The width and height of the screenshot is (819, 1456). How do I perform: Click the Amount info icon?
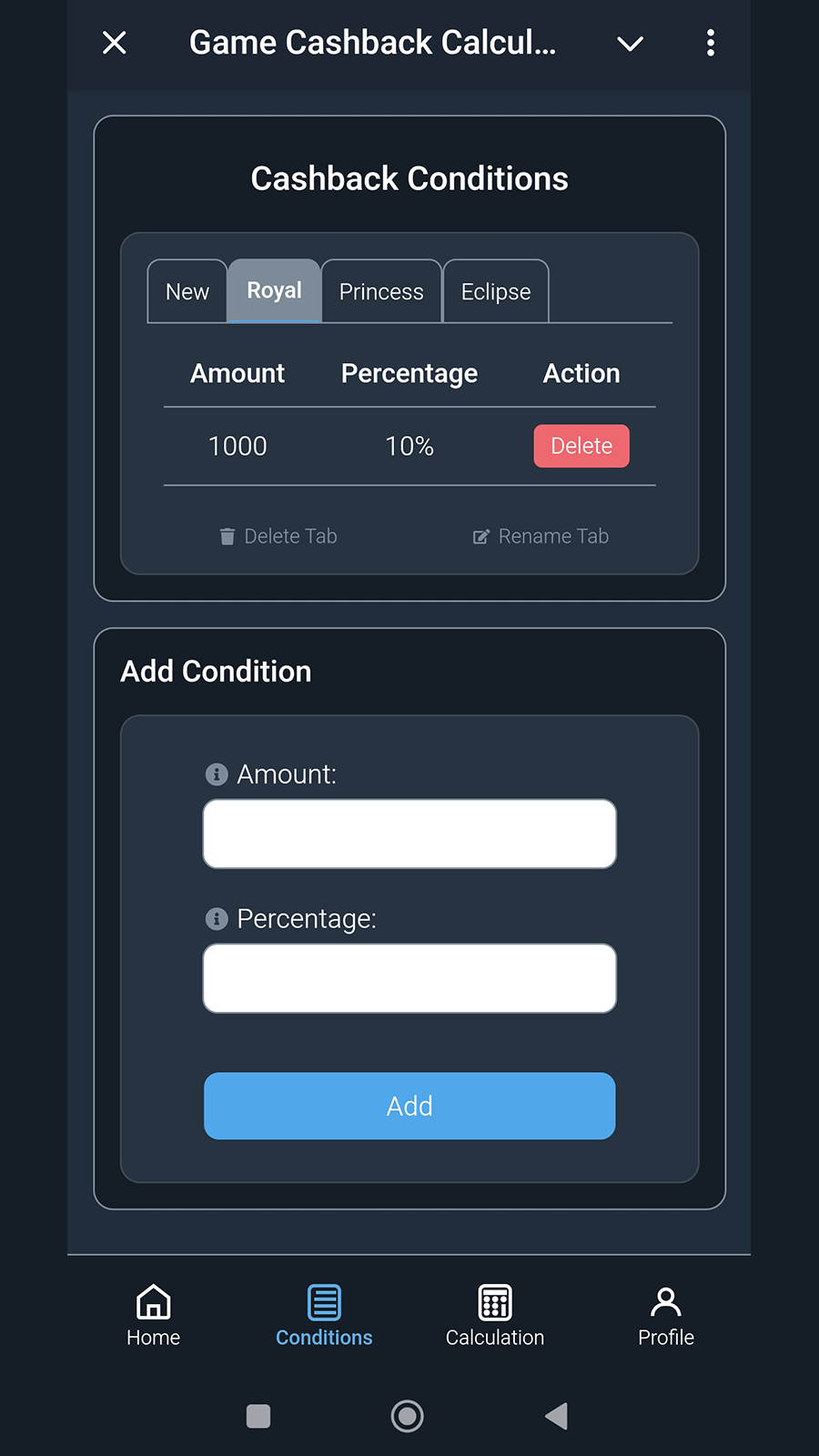[217, 774]
